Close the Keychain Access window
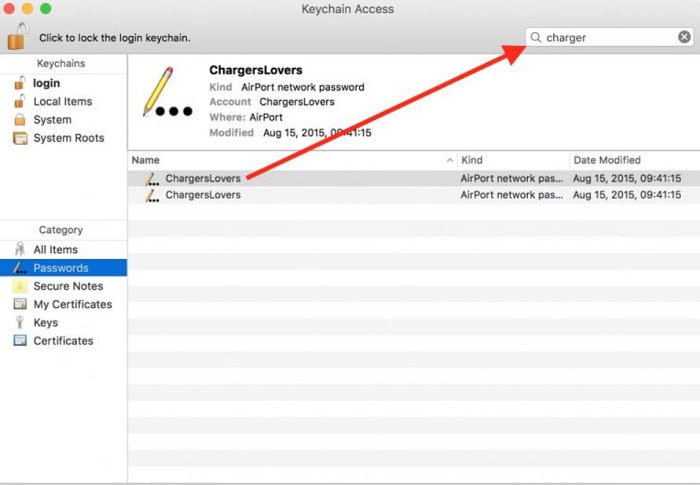 point(9,8)
